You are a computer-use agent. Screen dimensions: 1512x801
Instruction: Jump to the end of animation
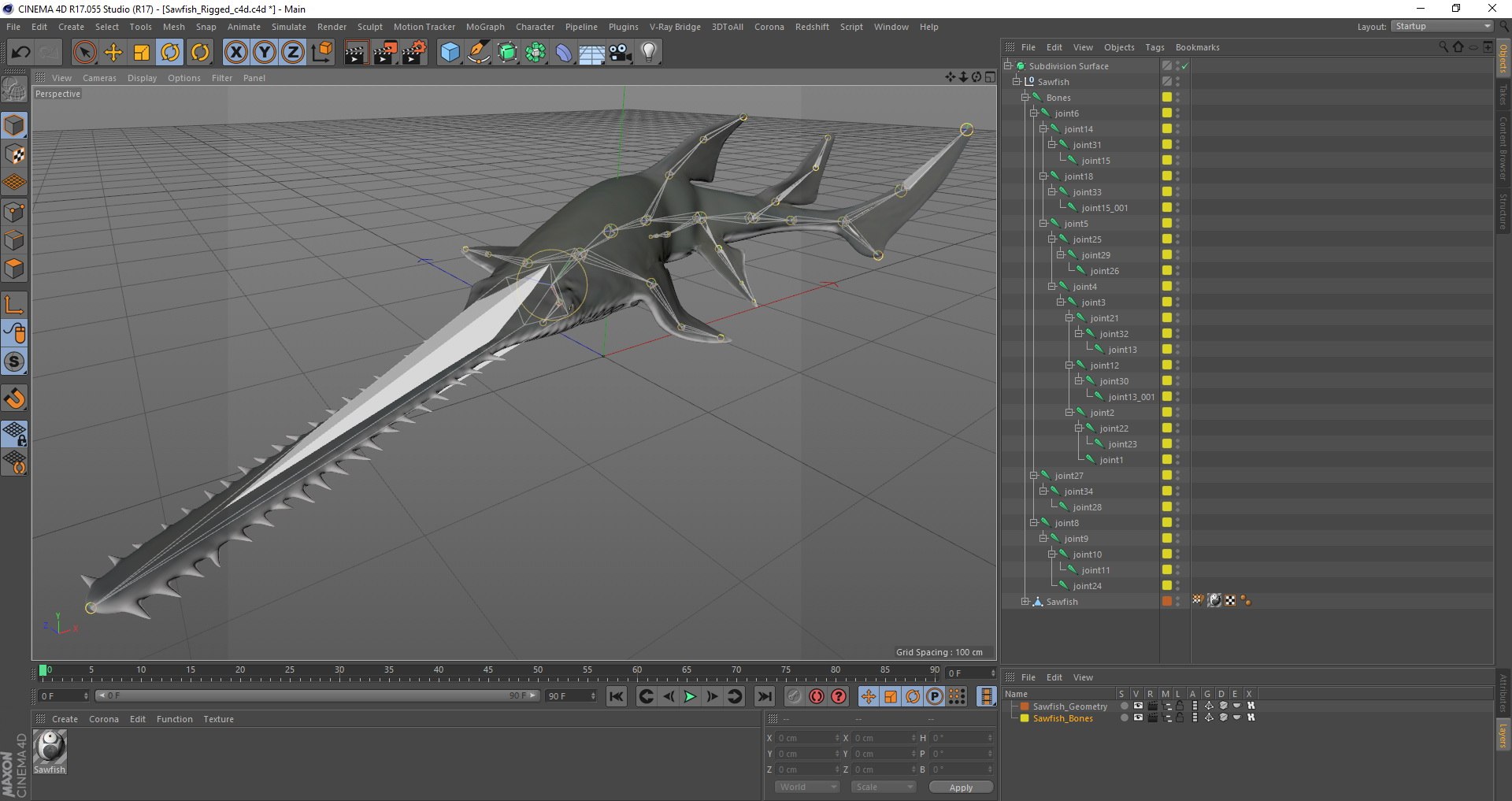point(764,696)
